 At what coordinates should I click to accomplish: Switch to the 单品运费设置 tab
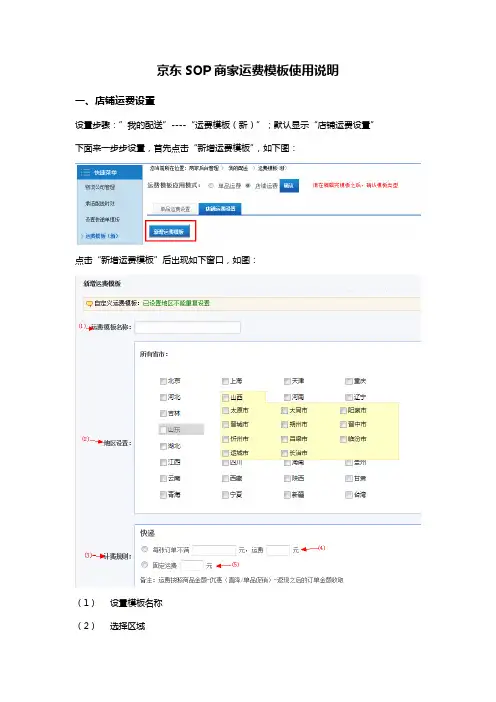(175, 209)
